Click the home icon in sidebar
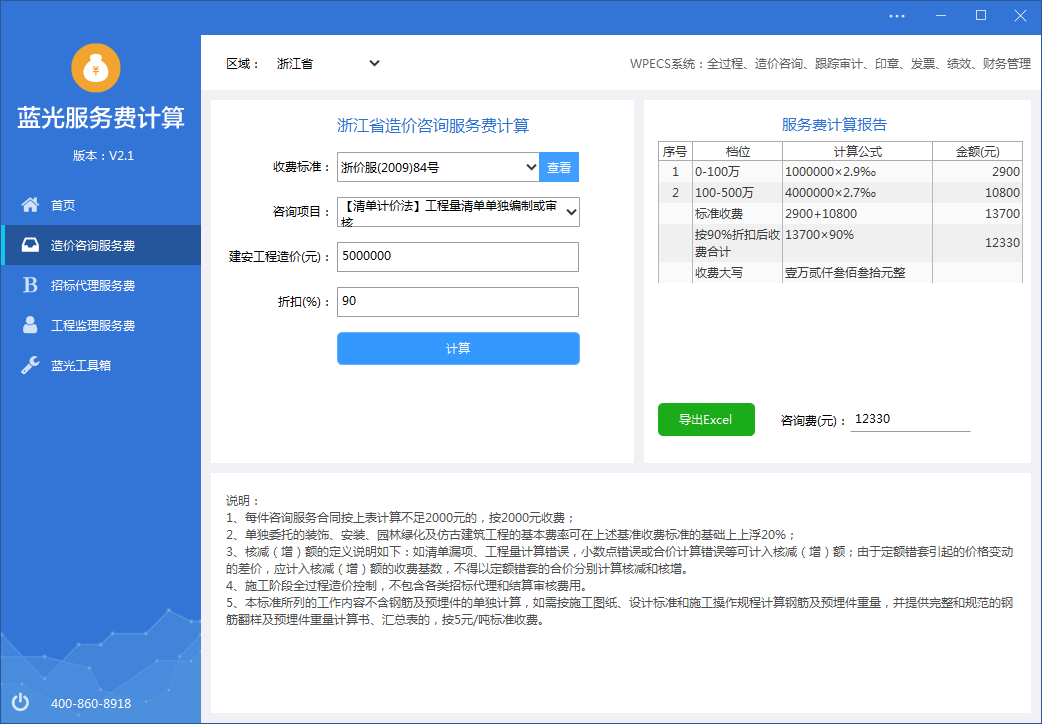Viewport: 1042px width, 724px height. (31, 205)
